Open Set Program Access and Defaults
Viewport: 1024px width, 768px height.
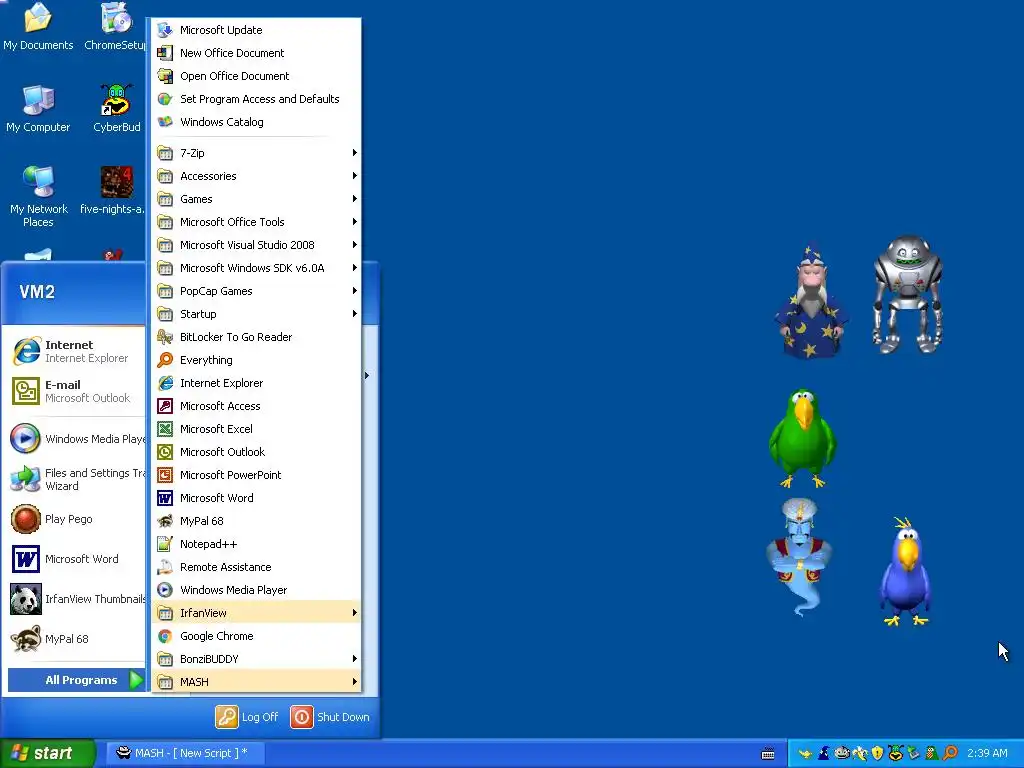(x=256, y=99)
